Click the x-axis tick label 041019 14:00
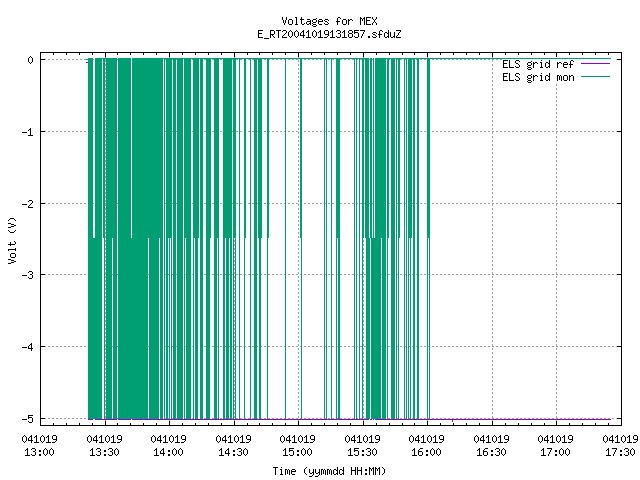640x480 pixels. coord(169,446)
